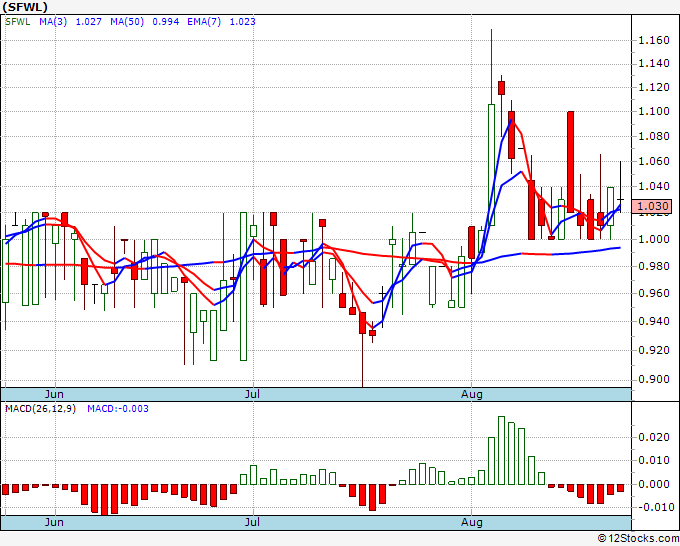Select the green SFWL legend label
The image size is (680, 546).
coord(18,22)
